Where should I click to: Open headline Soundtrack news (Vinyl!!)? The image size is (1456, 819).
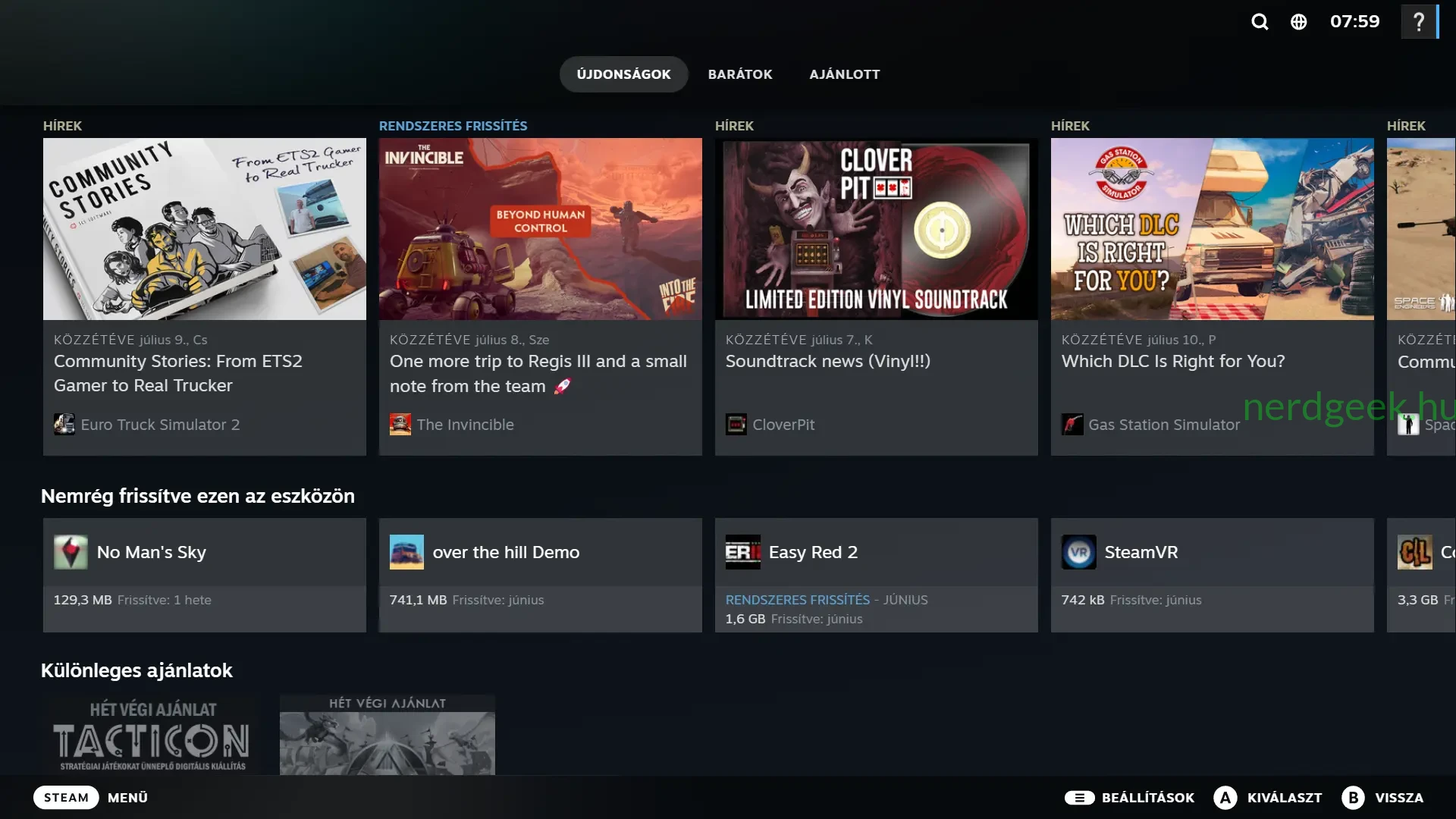click(828, 361)
